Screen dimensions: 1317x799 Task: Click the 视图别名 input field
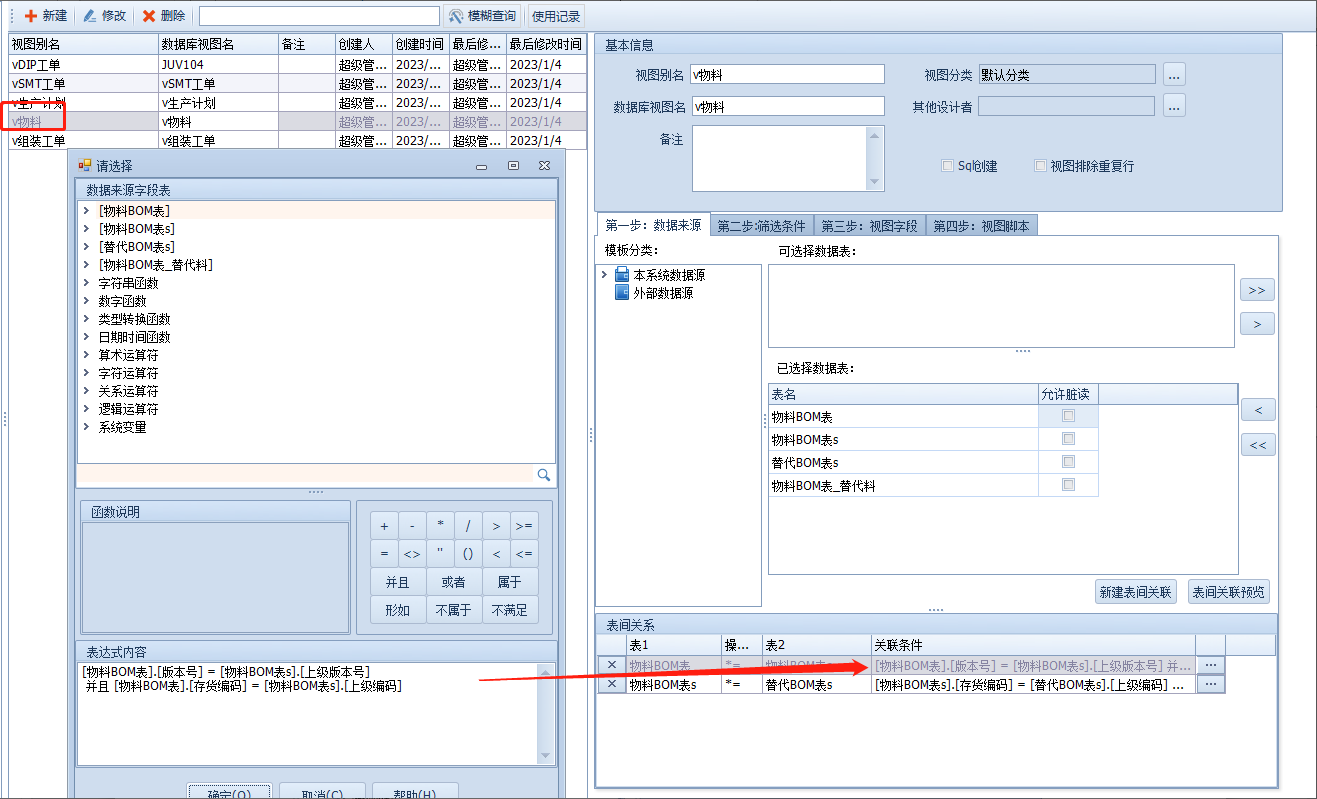pos(788,75)
